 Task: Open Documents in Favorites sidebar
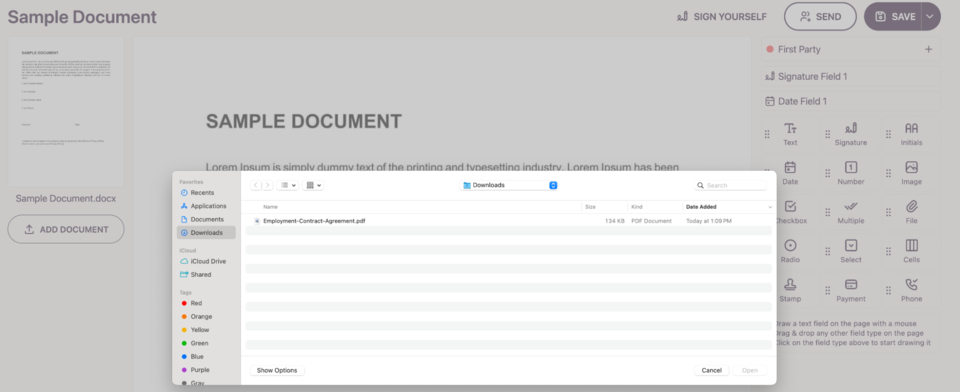(x=205, y=219)
